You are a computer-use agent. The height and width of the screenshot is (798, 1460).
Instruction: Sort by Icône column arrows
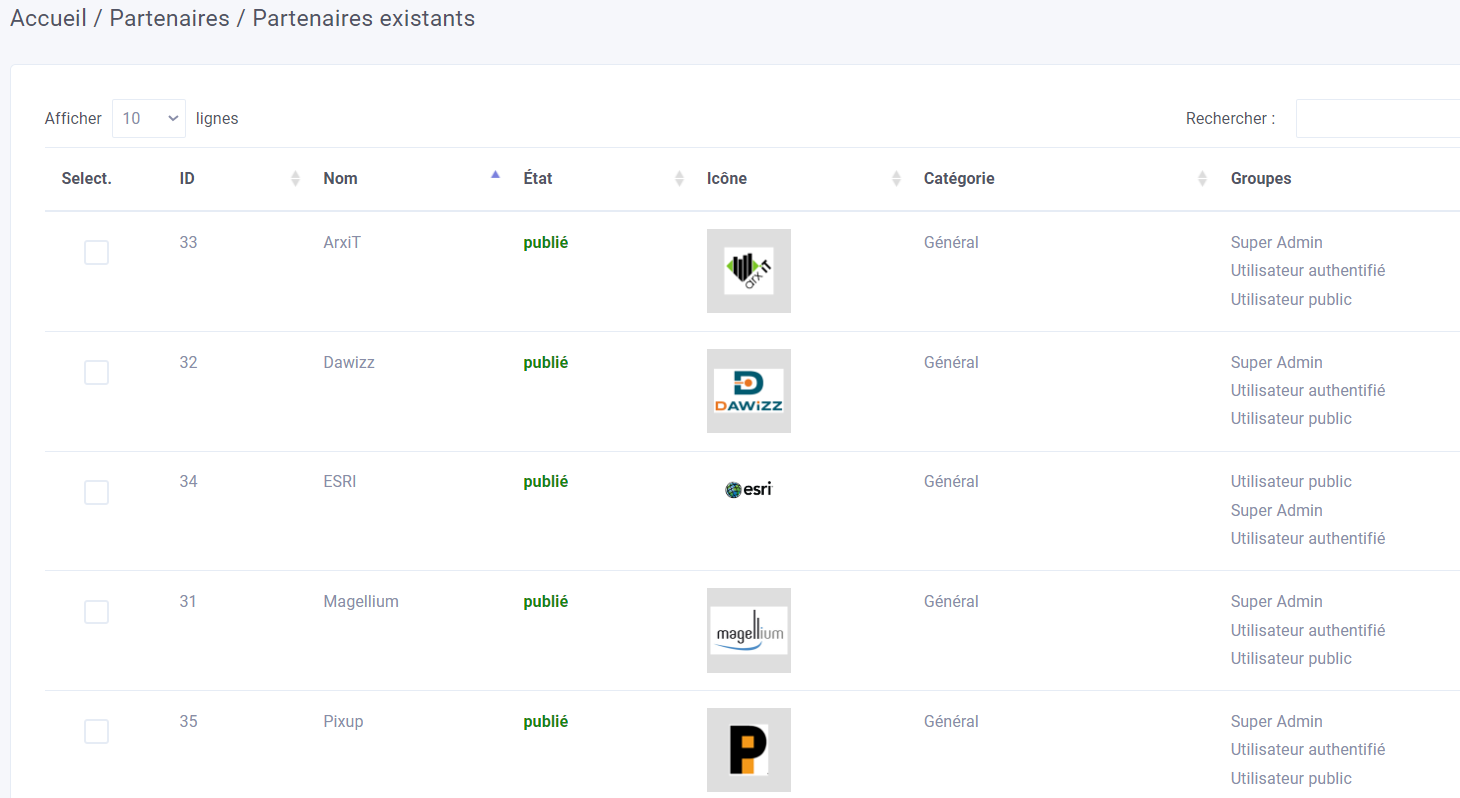[896, 179]
